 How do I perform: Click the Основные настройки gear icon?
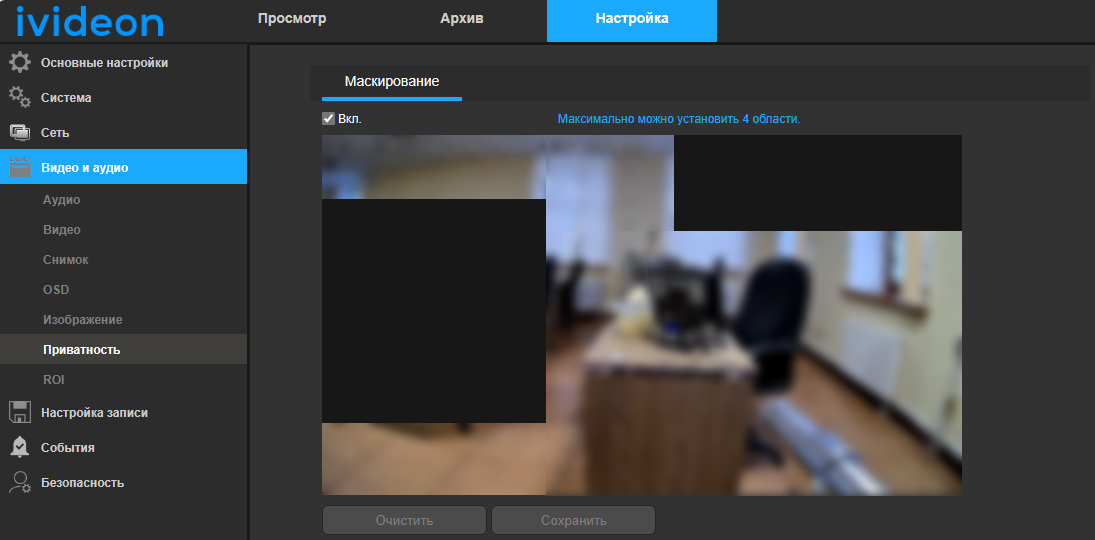[20, 62]
